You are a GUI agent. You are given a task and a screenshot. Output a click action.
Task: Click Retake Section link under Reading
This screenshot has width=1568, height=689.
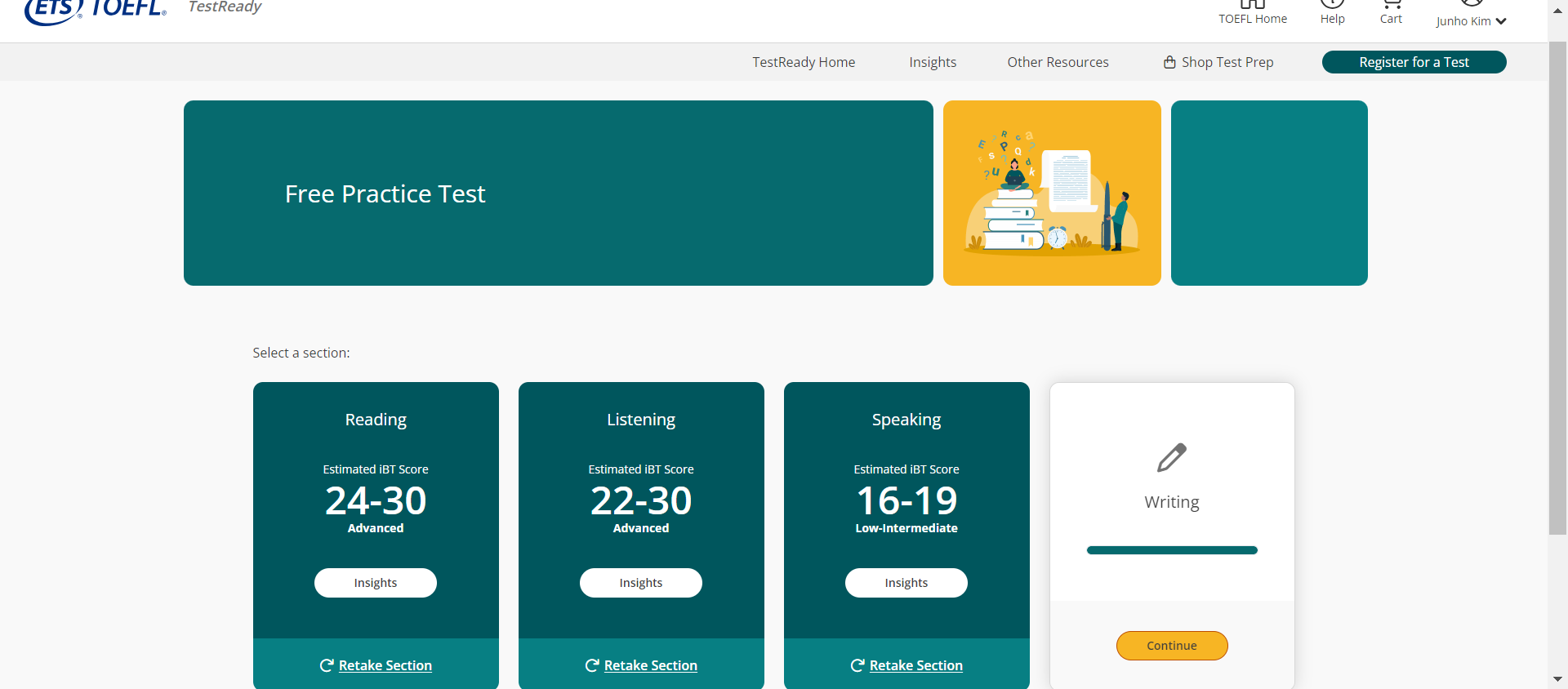click(385, 665)
